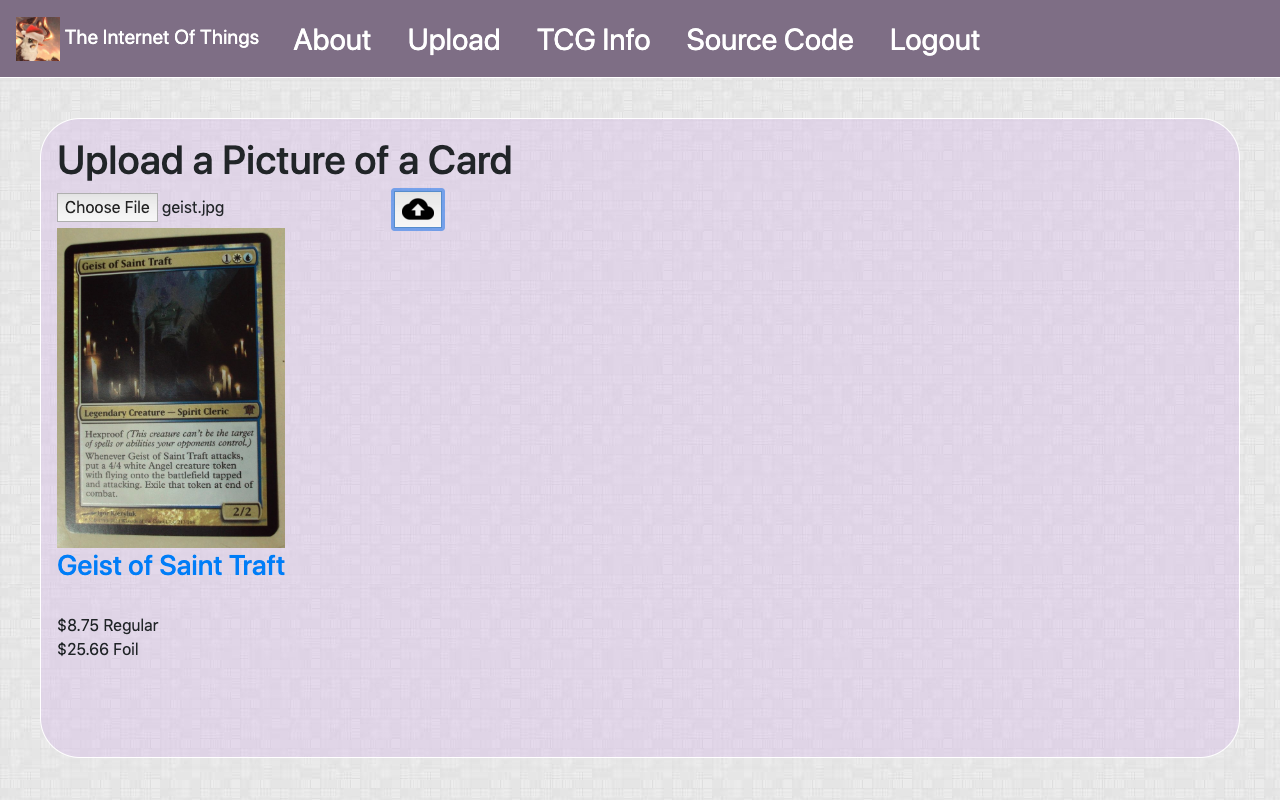Image resolution: width=1280 pixels, height=800 pixels.
Task: View the Source Code link
Action: click(770, 40)
